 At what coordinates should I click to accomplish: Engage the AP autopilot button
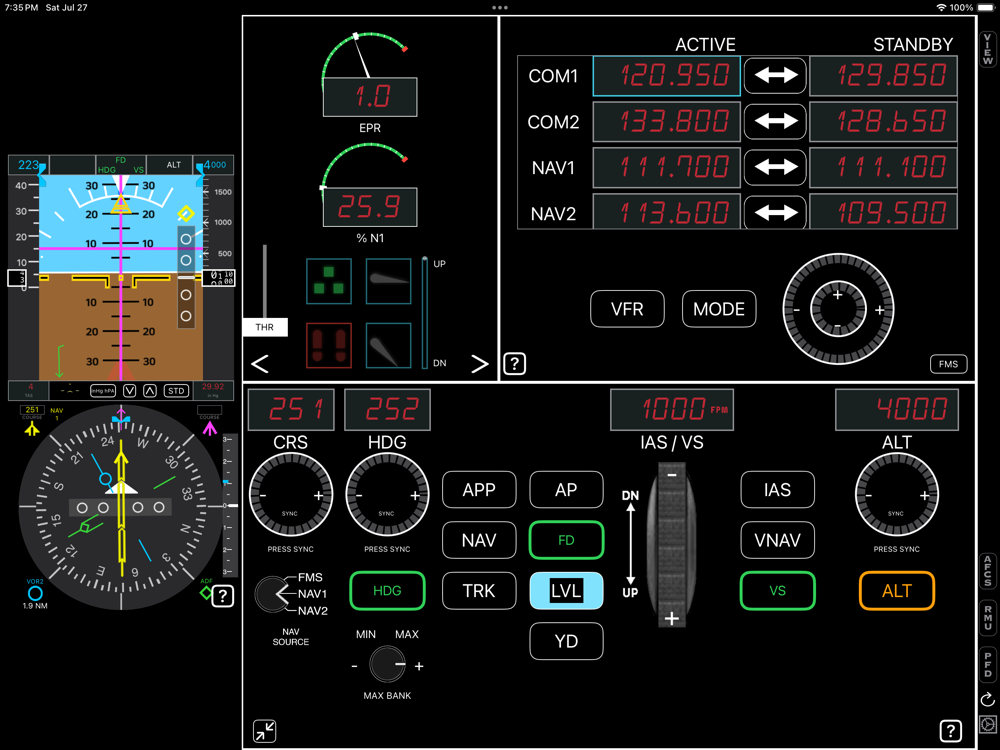coord(566,490)
